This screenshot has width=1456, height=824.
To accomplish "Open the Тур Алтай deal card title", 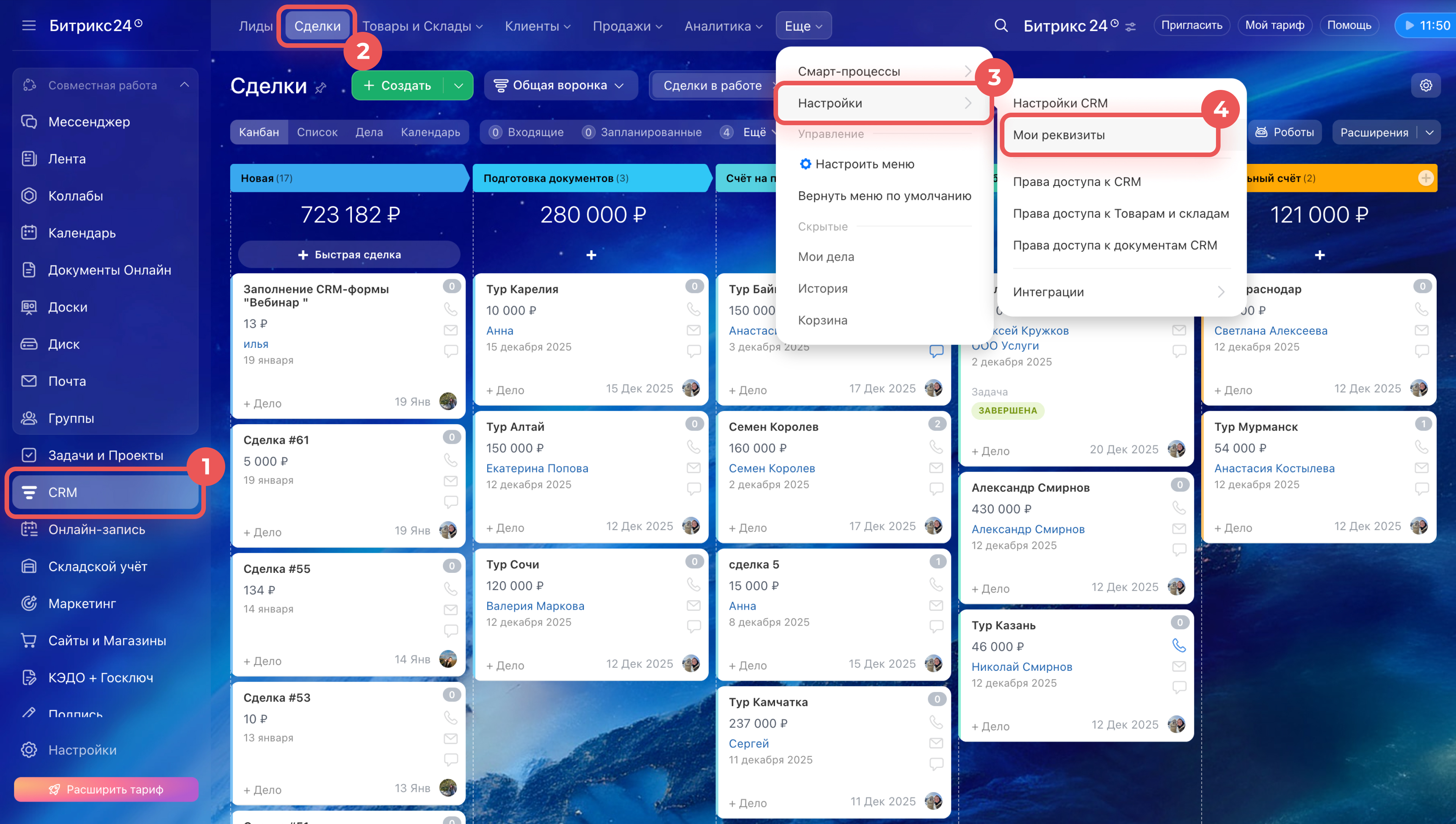I will [515, 427].
